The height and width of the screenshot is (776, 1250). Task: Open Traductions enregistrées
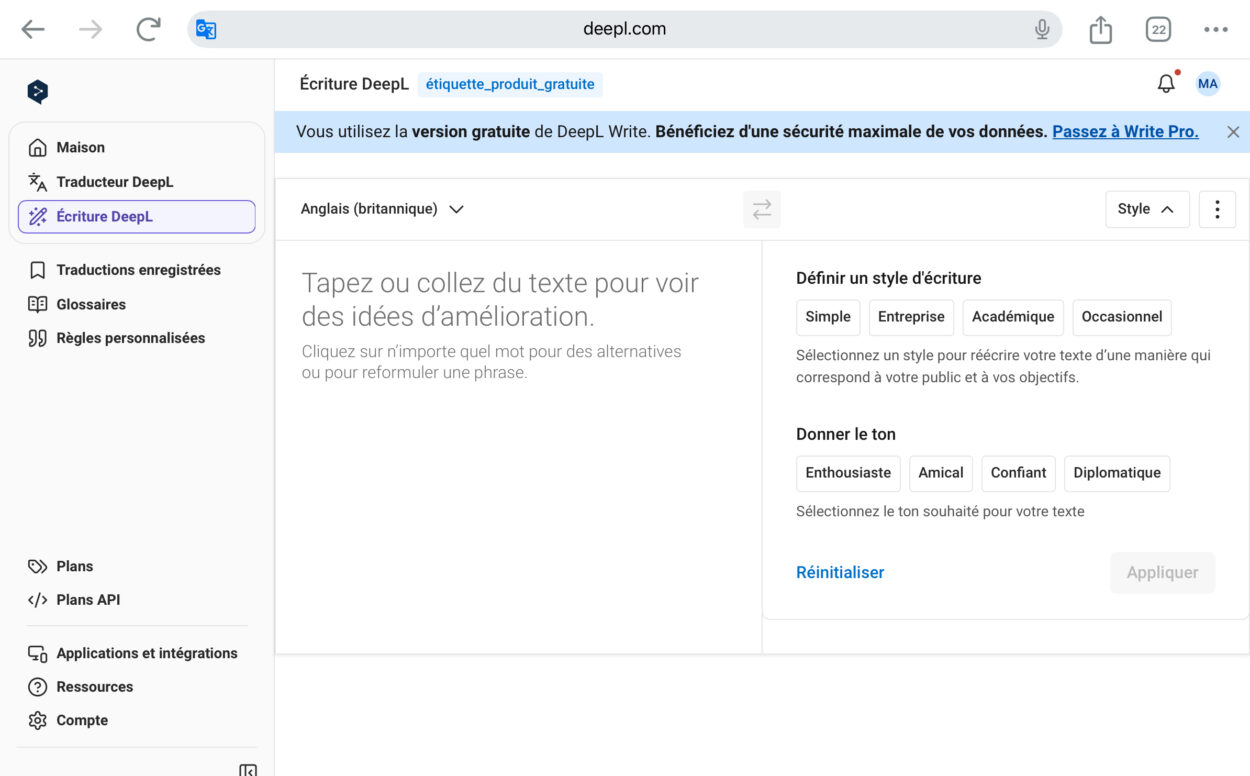[137, 270]
